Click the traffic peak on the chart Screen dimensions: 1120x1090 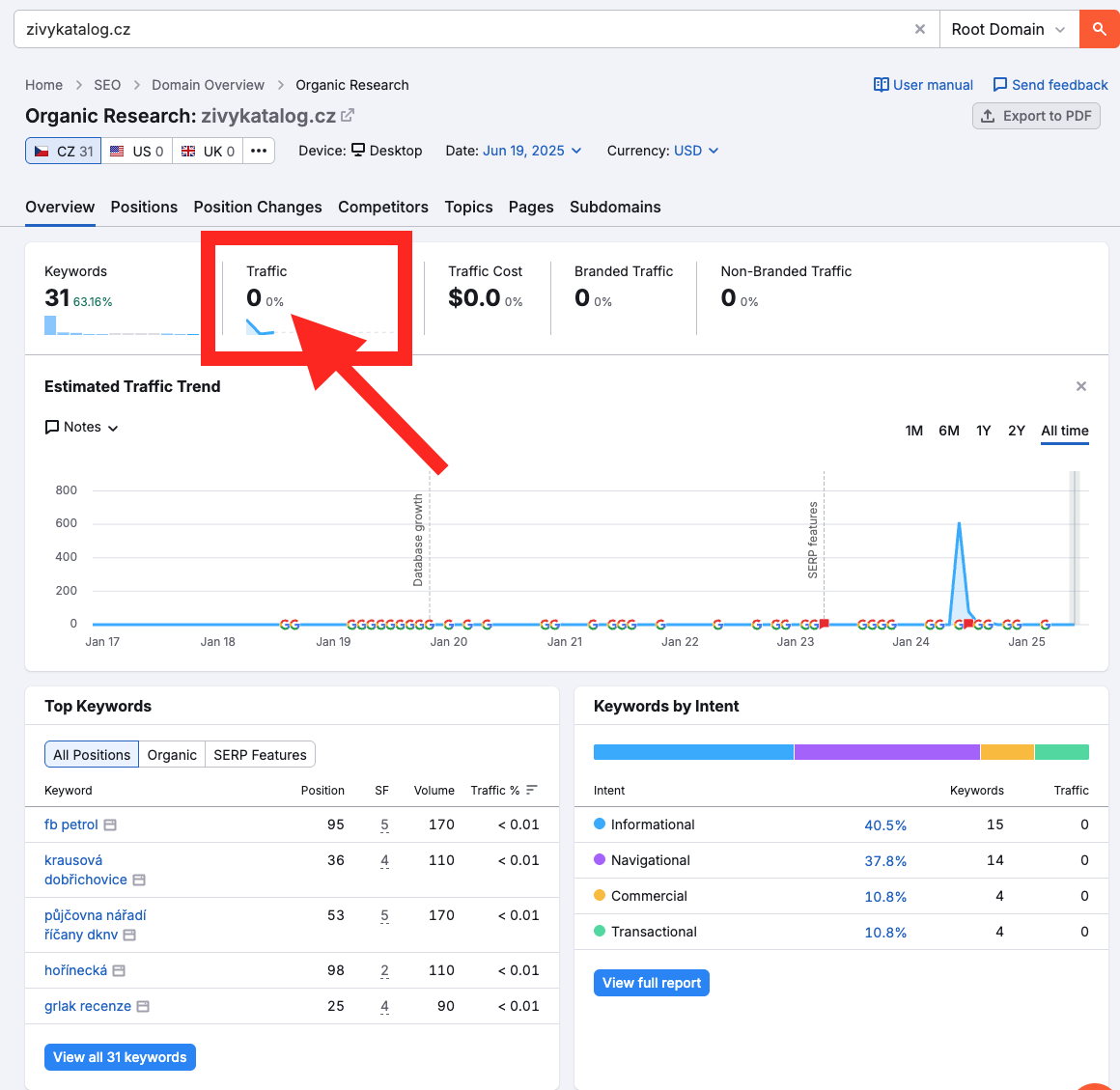(959, 523)
